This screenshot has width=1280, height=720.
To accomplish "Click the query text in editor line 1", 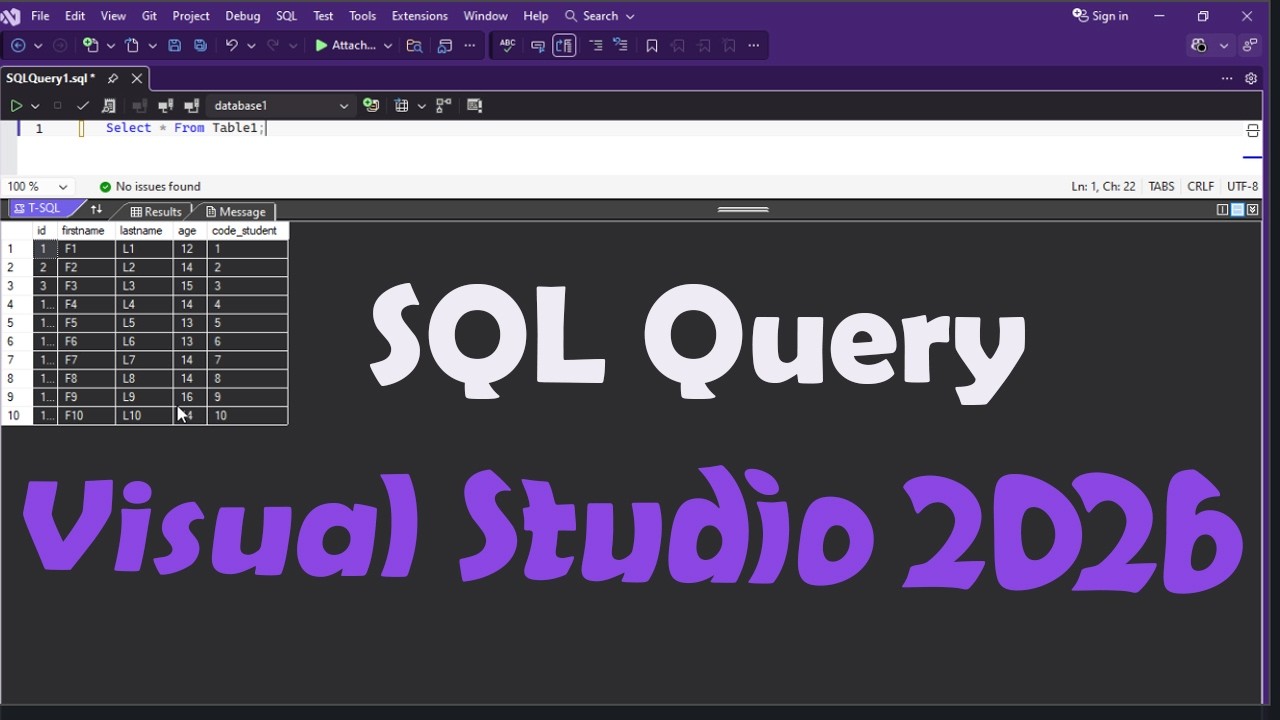I will coord(184,128).
